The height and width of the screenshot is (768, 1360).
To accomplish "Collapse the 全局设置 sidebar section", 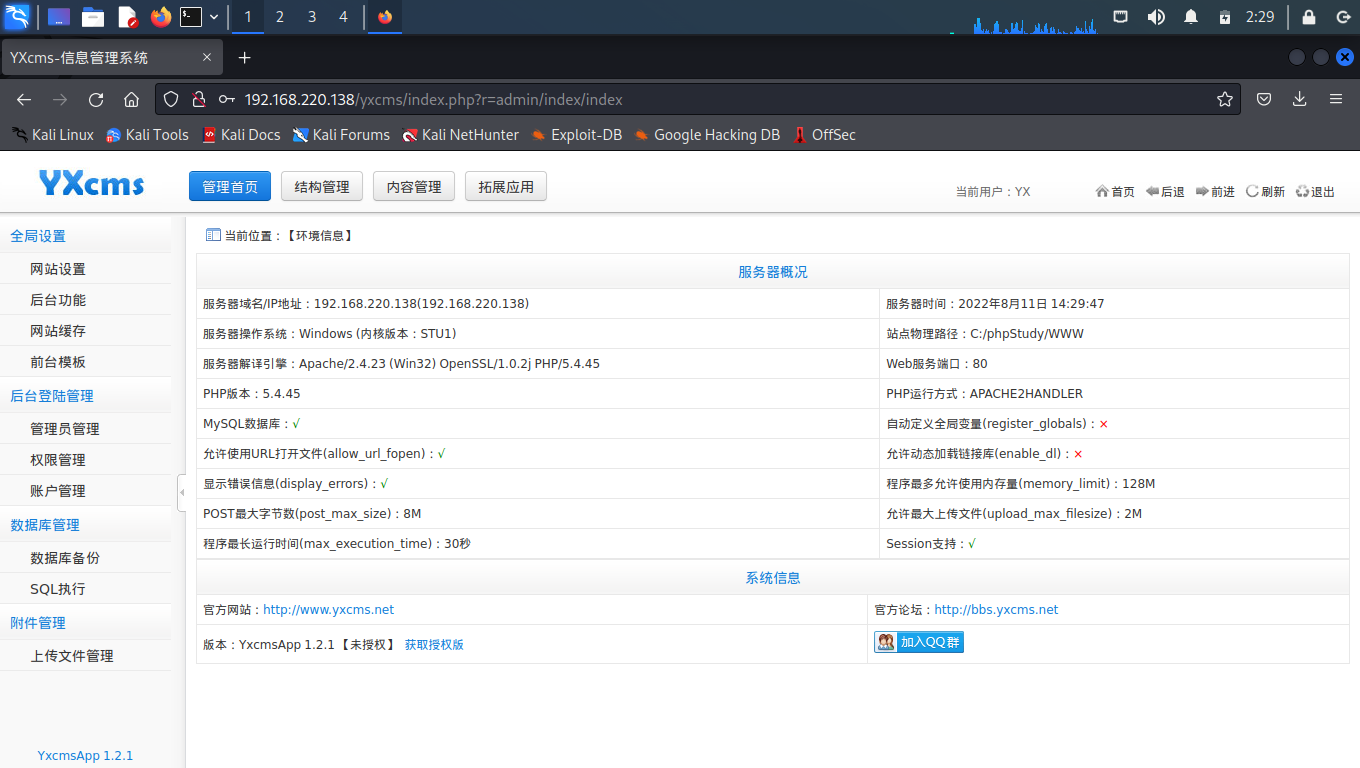I will pos(85,236).
